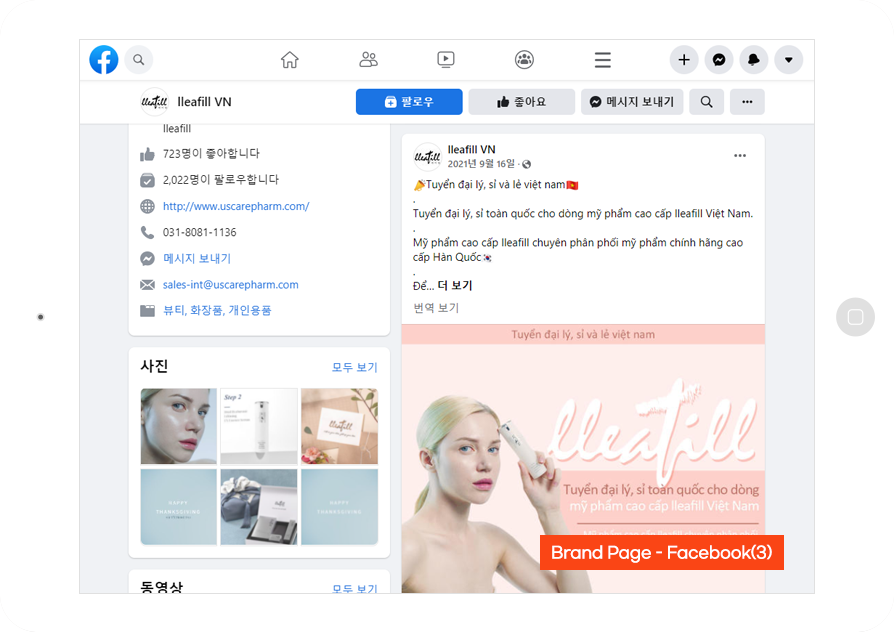Open the Watch video icon

[x=446, y=59]
